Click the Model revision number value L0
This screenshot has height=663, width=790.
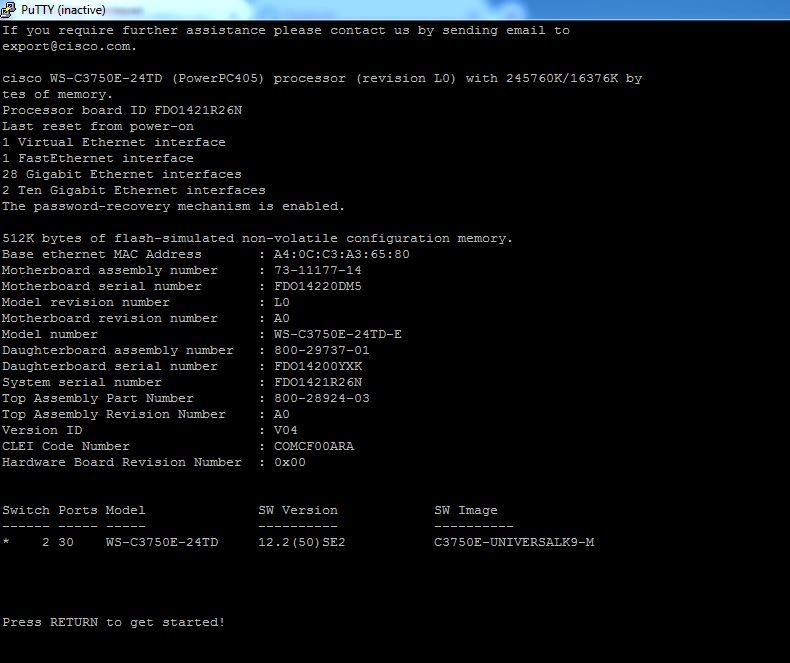pyautogui.click(x=282, y=302)
